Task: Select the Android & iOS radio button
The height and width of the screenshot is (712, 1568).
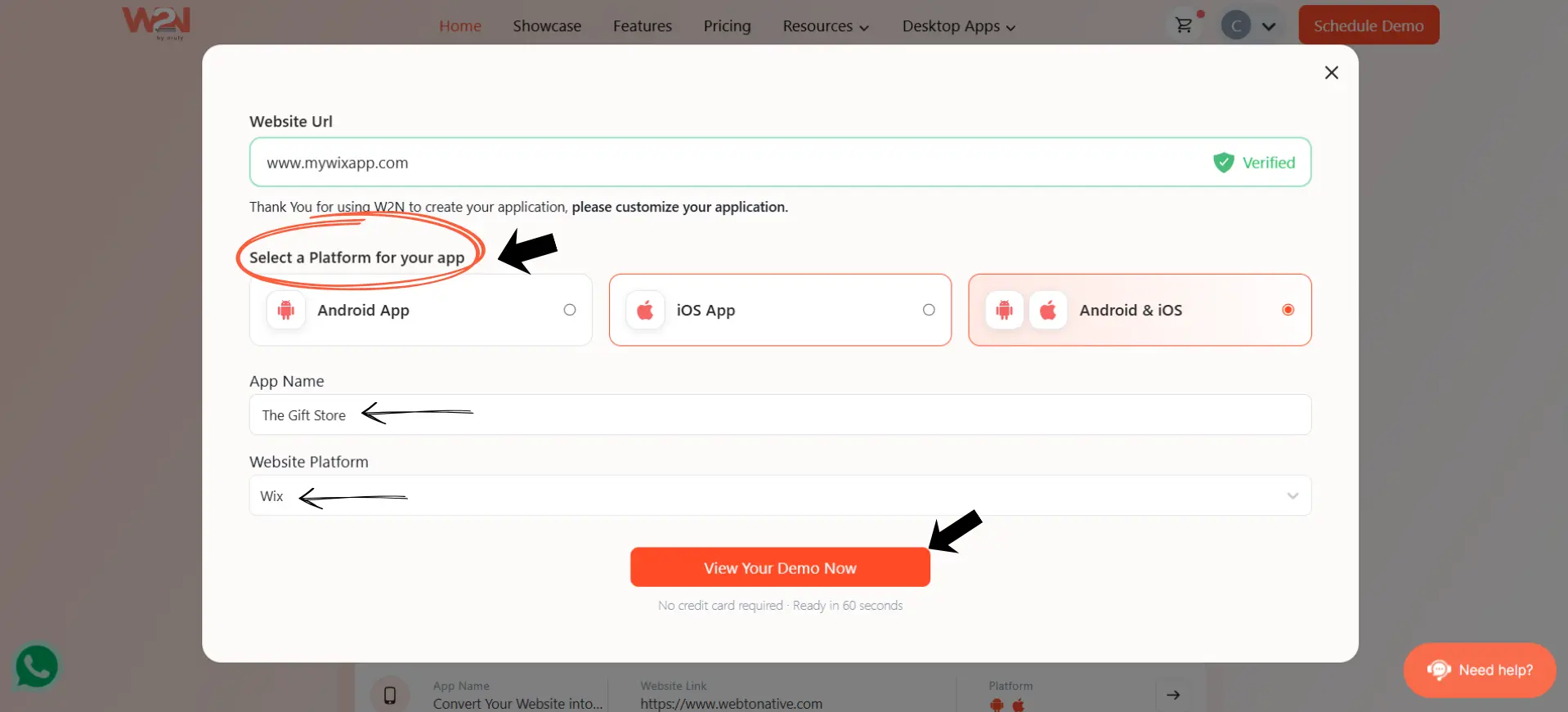Action: (1288, 310)
